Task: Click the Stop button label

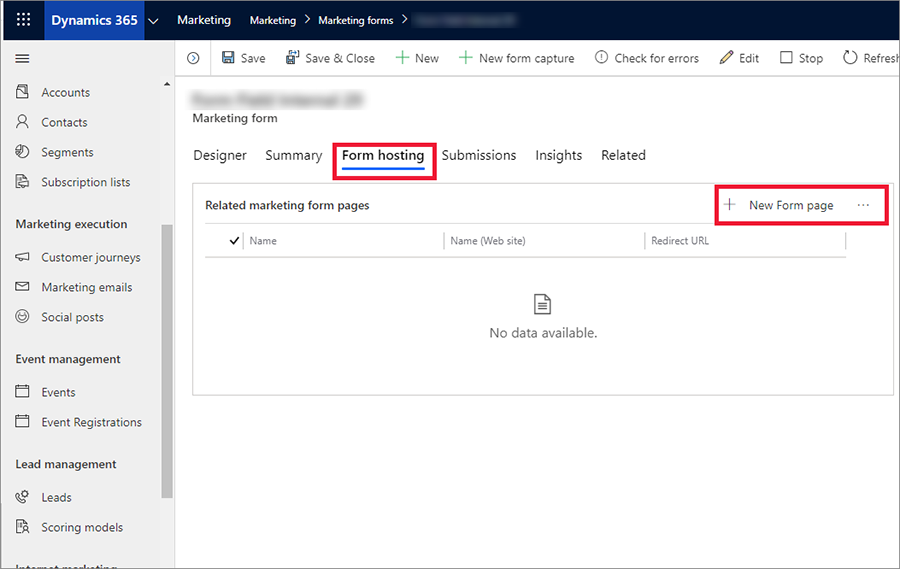Action: 810,58
